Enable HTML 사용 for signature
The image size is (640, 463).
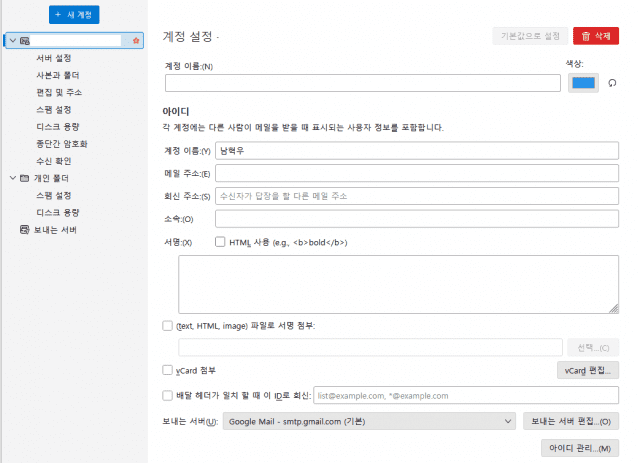[220, 242]
